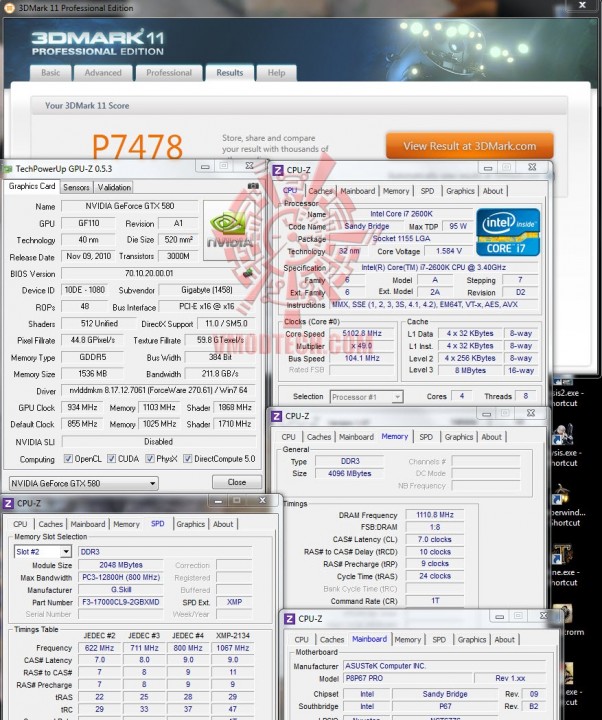The width and height of the screenshot is (602, 720).
Task: Click the 3DMark 11 title bar icon
Action: pos(10,8)
